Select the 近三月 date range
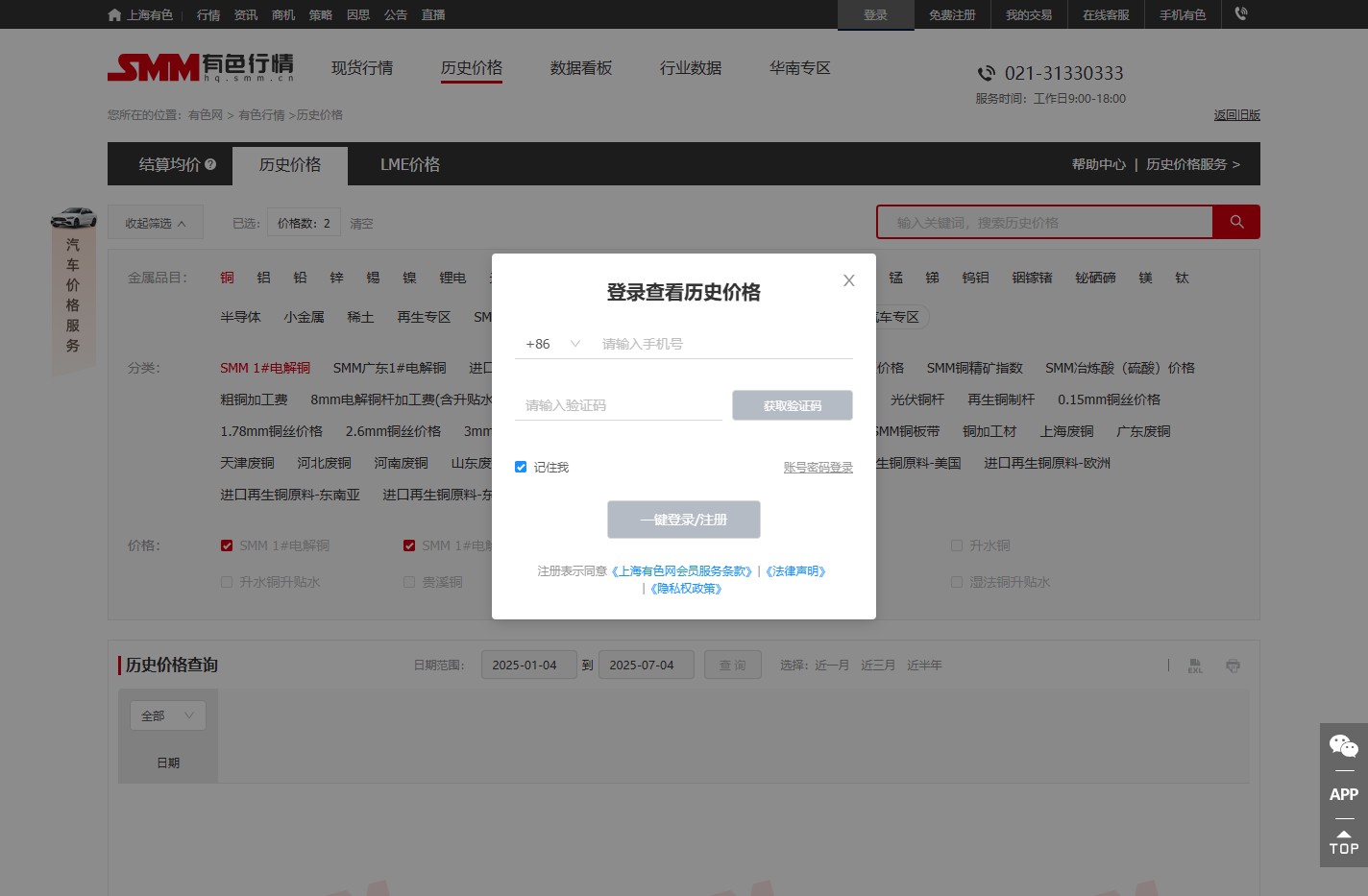 (878, 666)
